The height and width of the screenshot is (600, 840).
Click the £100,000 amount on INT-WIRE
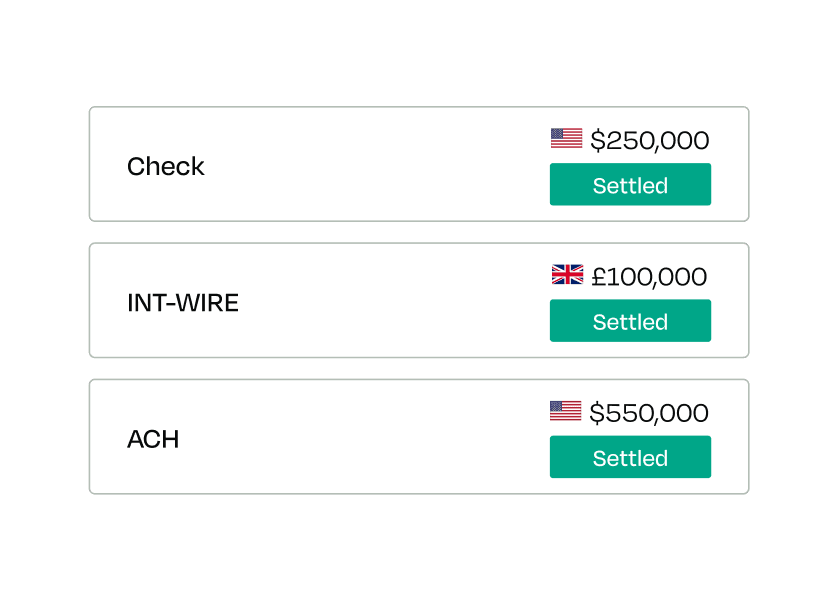point(648,276)
